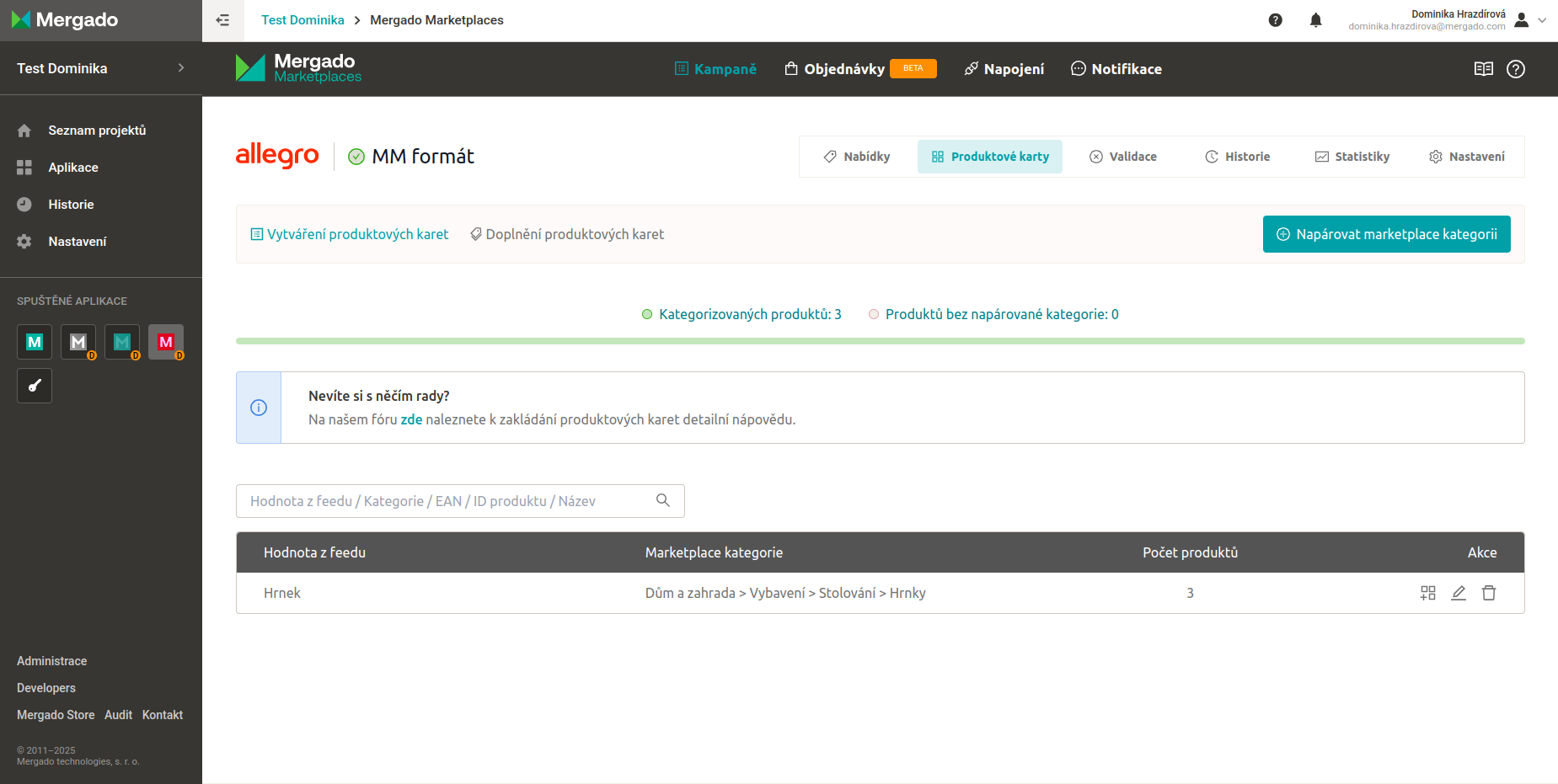
Task: Click the user avatar icon
Action: click(1522, 20)
